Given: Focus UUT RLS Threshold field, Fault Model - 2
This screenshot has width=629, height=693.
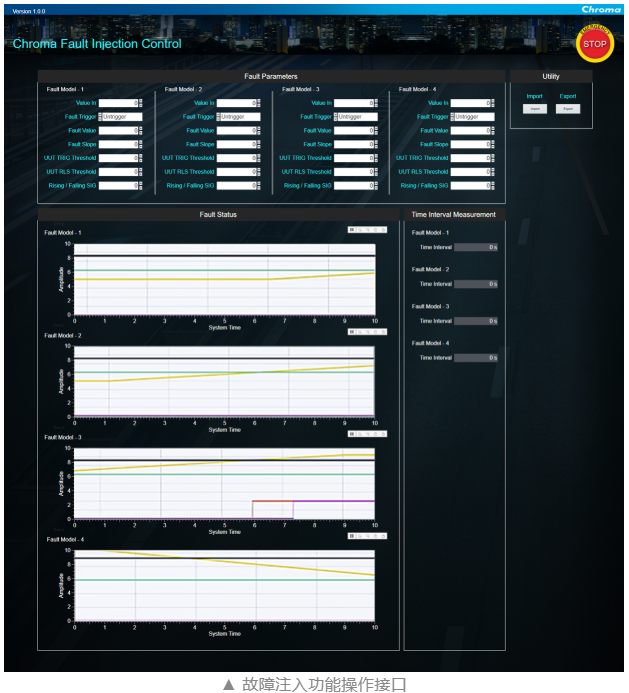Looking at the screenshot, I should click(x=236, y=172).
